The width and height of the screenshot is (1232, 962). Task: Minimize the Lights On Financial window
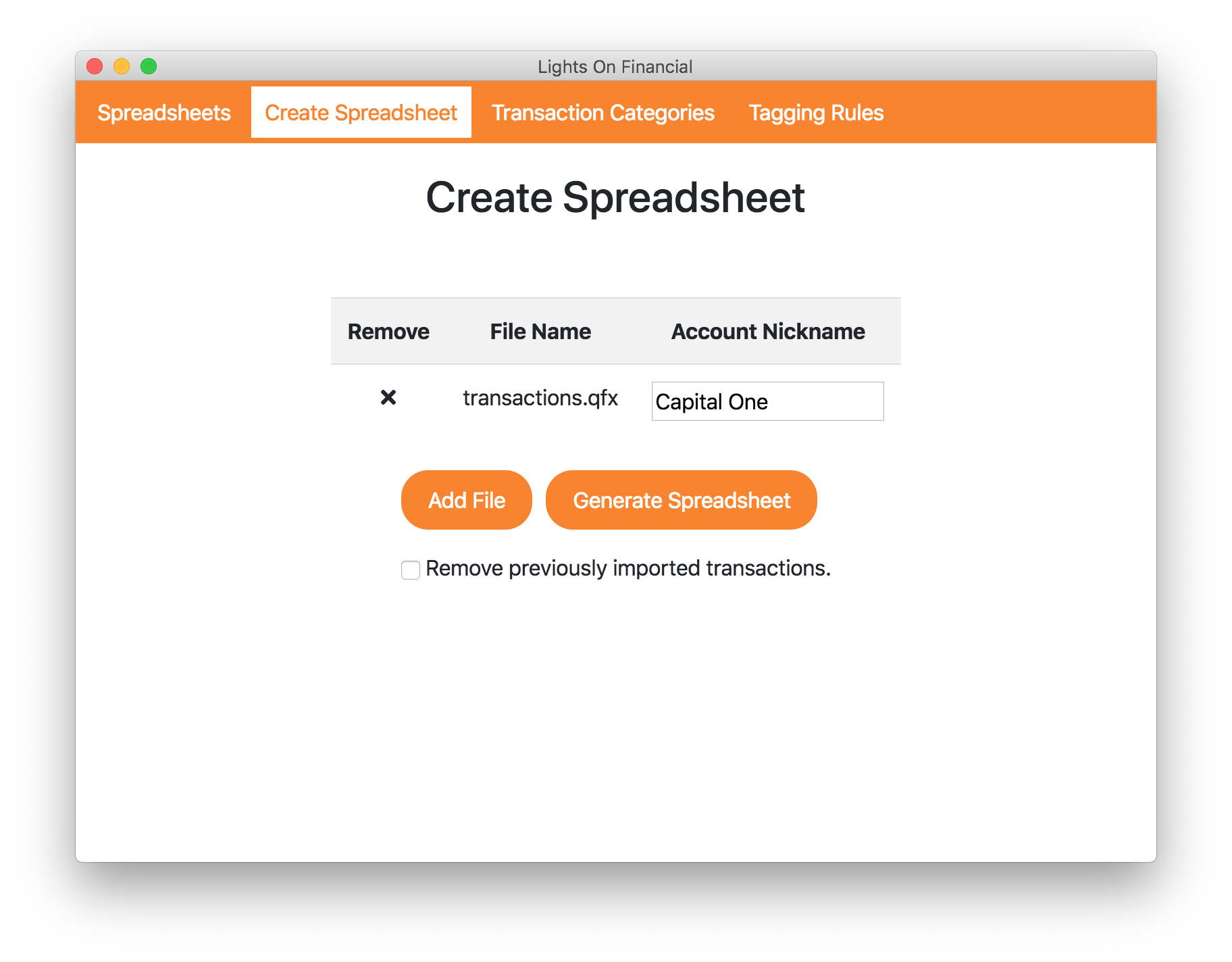[x=122, y=66]
